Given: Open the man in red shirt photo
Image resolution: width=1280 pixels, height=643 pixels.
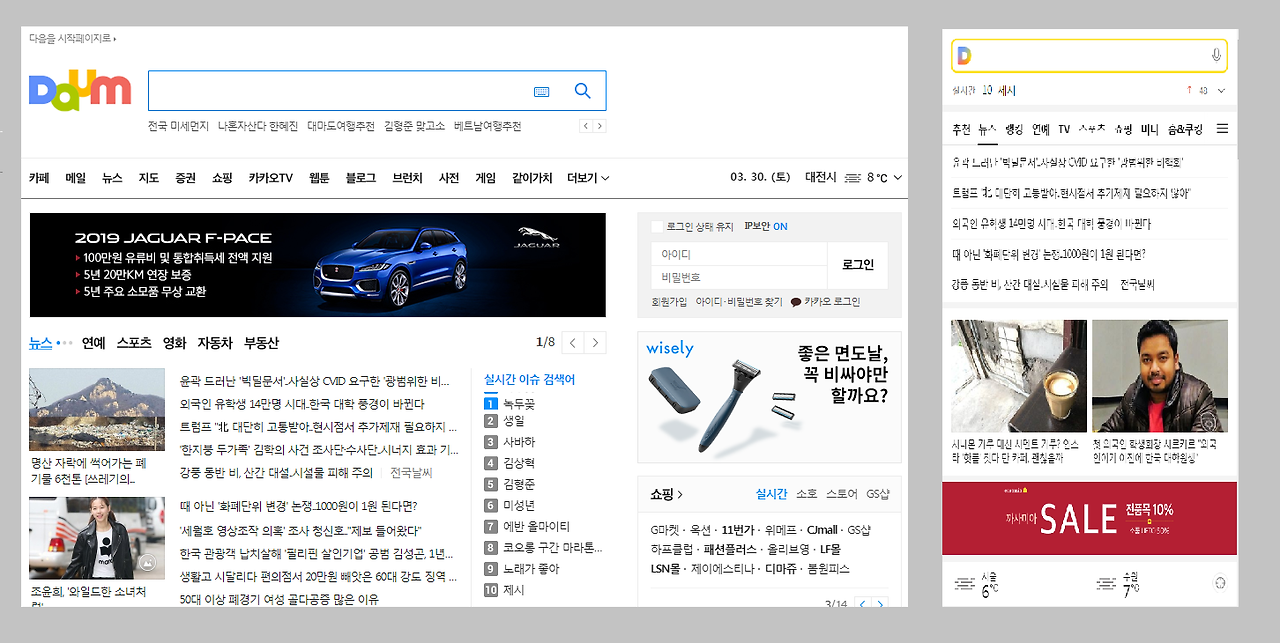Looking at the screenshot, I should click(1160, 376).
